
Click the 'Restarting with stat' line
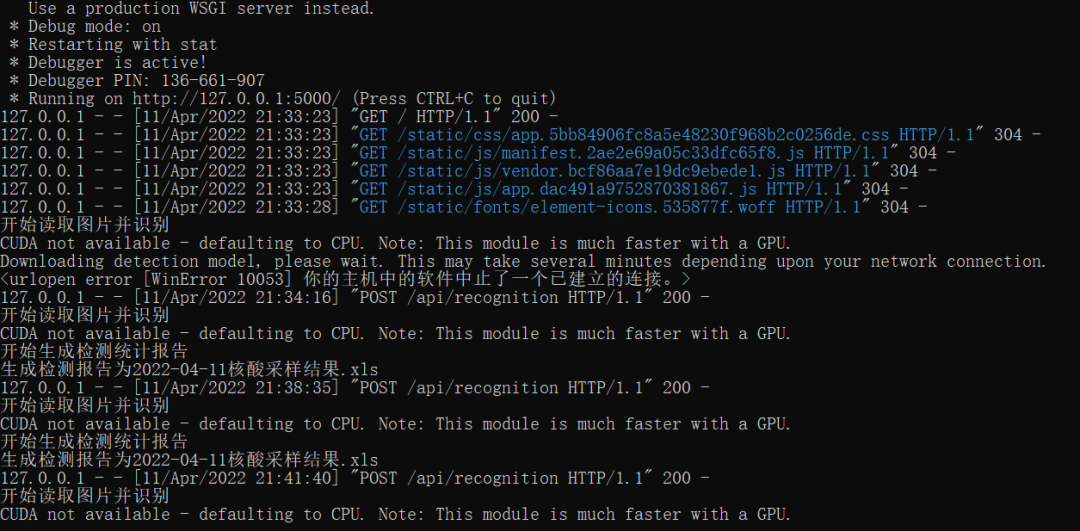click(122, 45)
